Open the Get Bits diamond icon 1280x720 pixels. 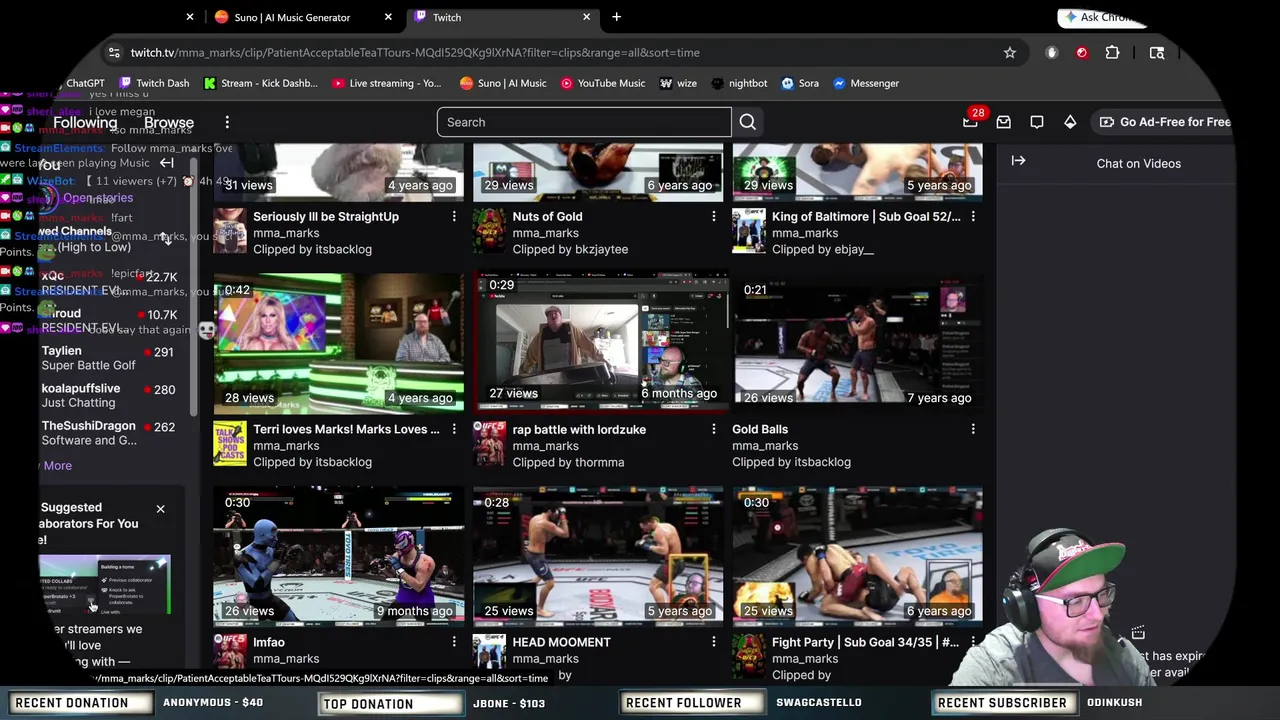(1070, 122)
